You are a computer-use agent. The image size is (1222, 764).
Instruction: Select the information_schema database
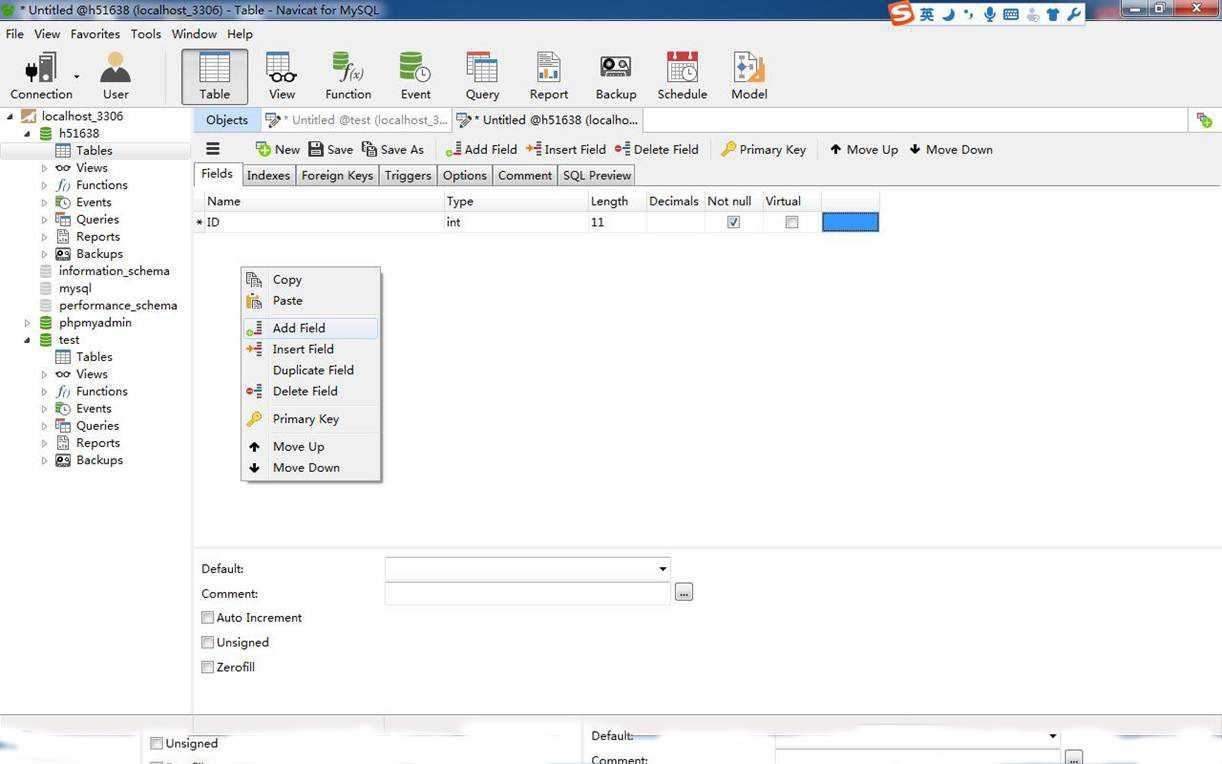coord(114,271)
